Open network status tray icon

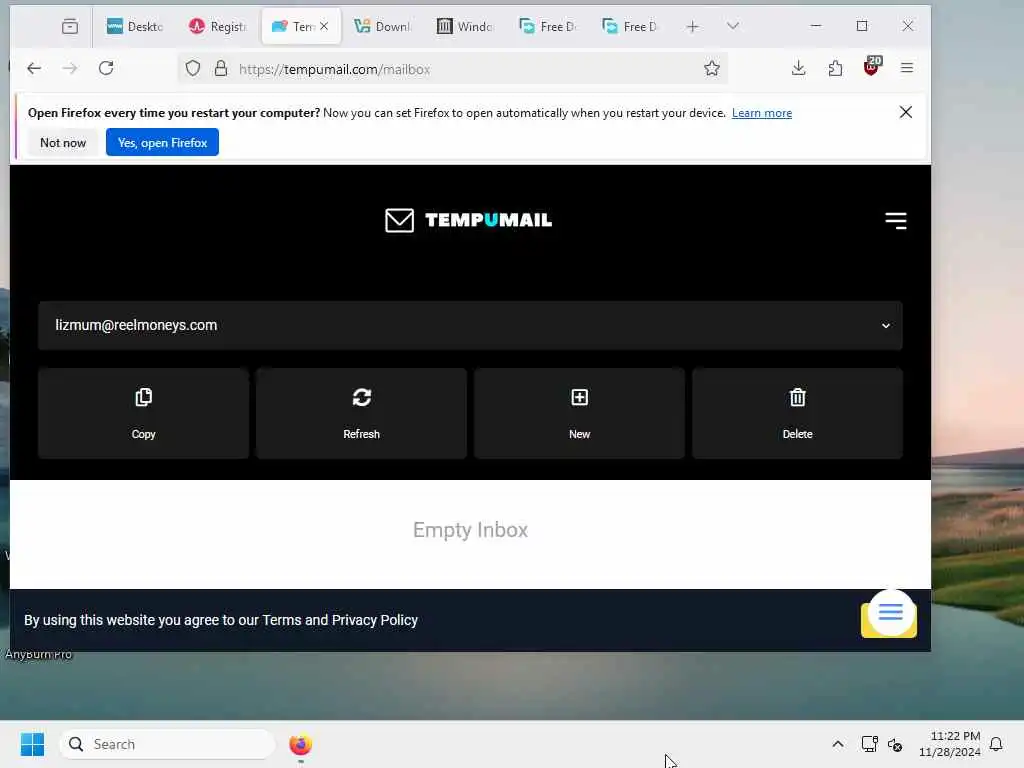pyautogui.click(x=869, y=744)
